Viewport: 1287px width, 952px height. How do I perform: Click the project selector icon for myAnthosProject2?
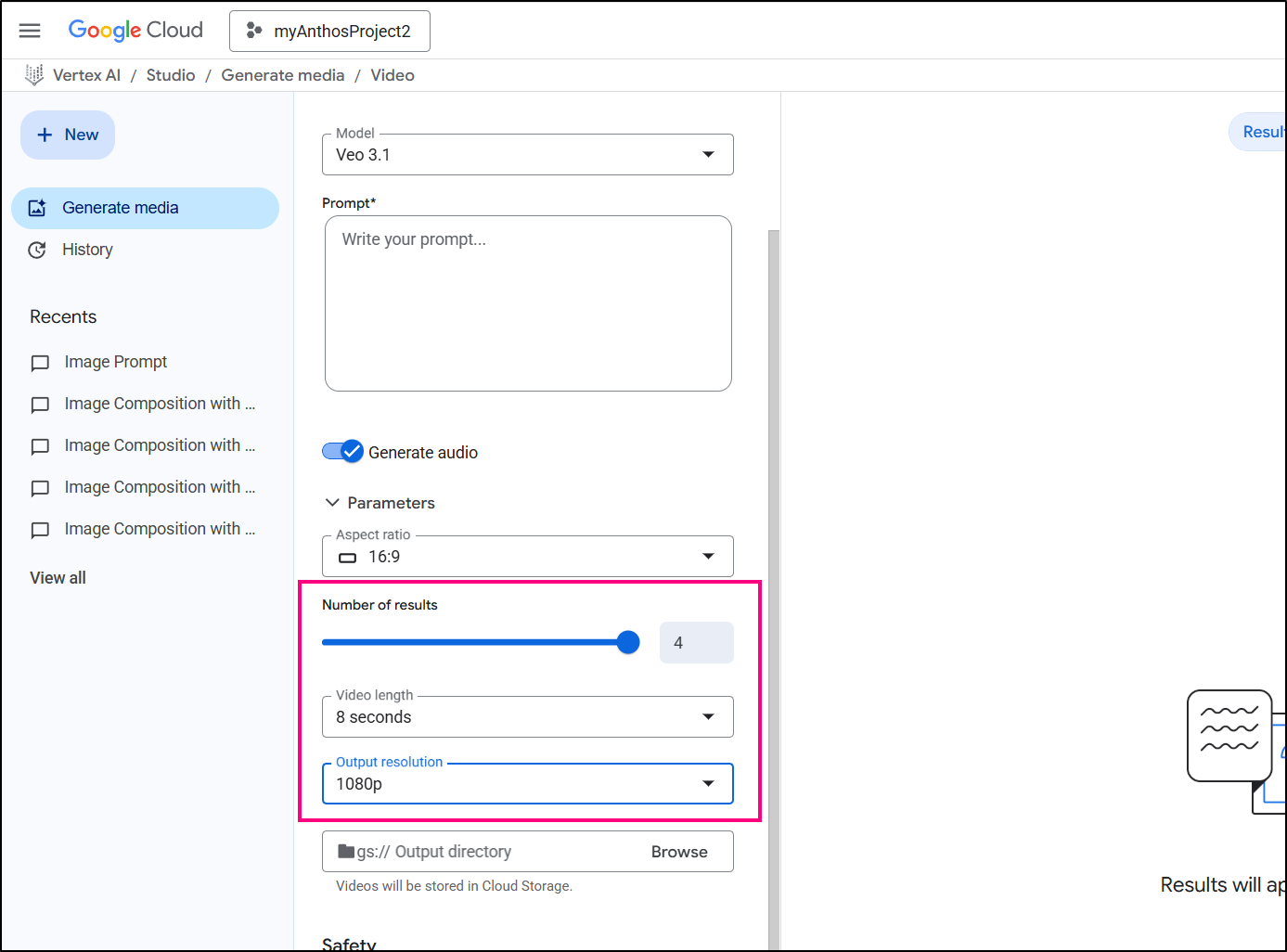[x=253, y=31]
